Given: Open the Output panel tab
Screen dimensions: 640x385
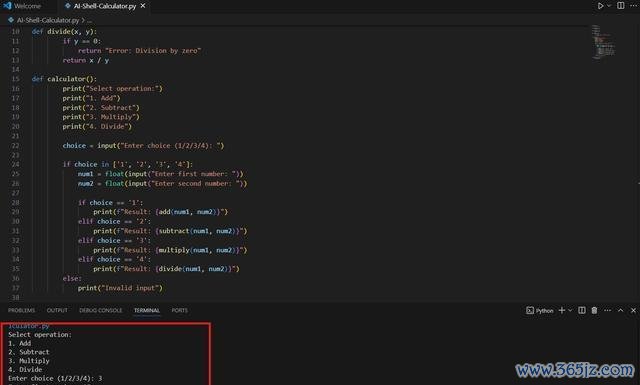Looking at the screenshot, I should click(57, 310).
